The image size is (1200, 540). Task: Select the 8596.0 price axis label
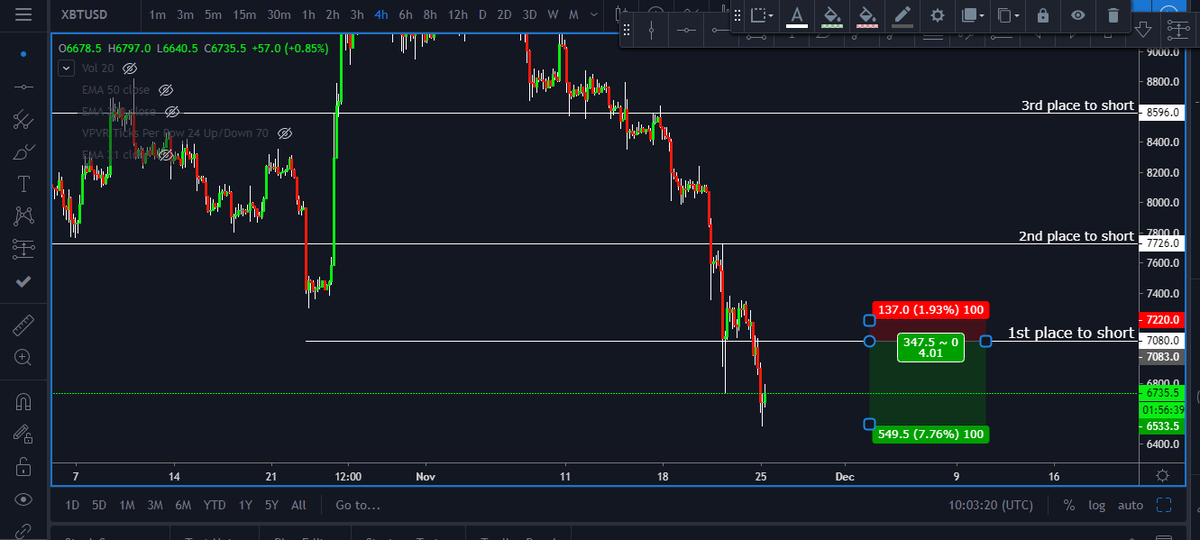(1161, 113)
